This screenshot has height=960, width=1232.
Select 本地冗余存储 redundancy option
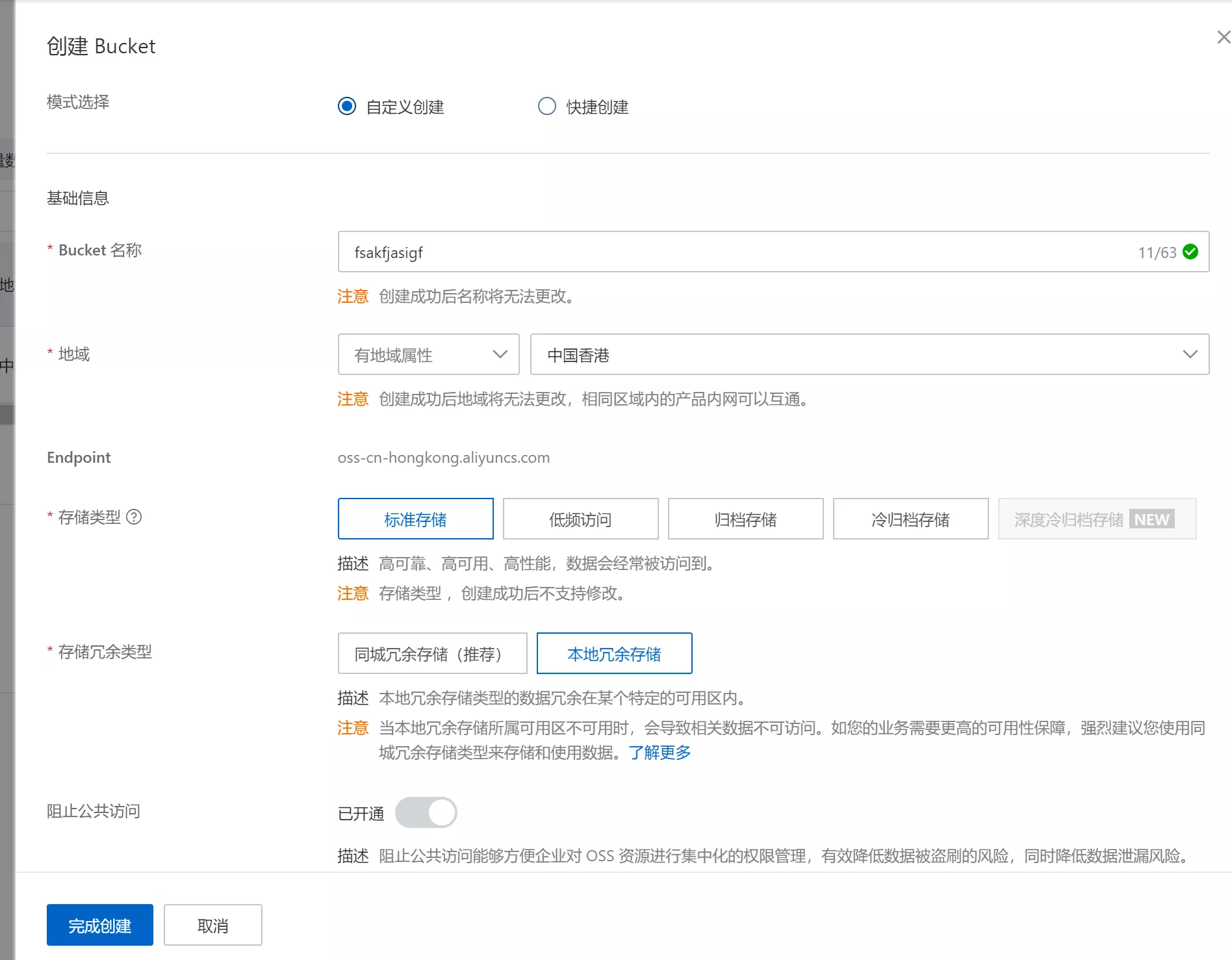pos(613,653)
